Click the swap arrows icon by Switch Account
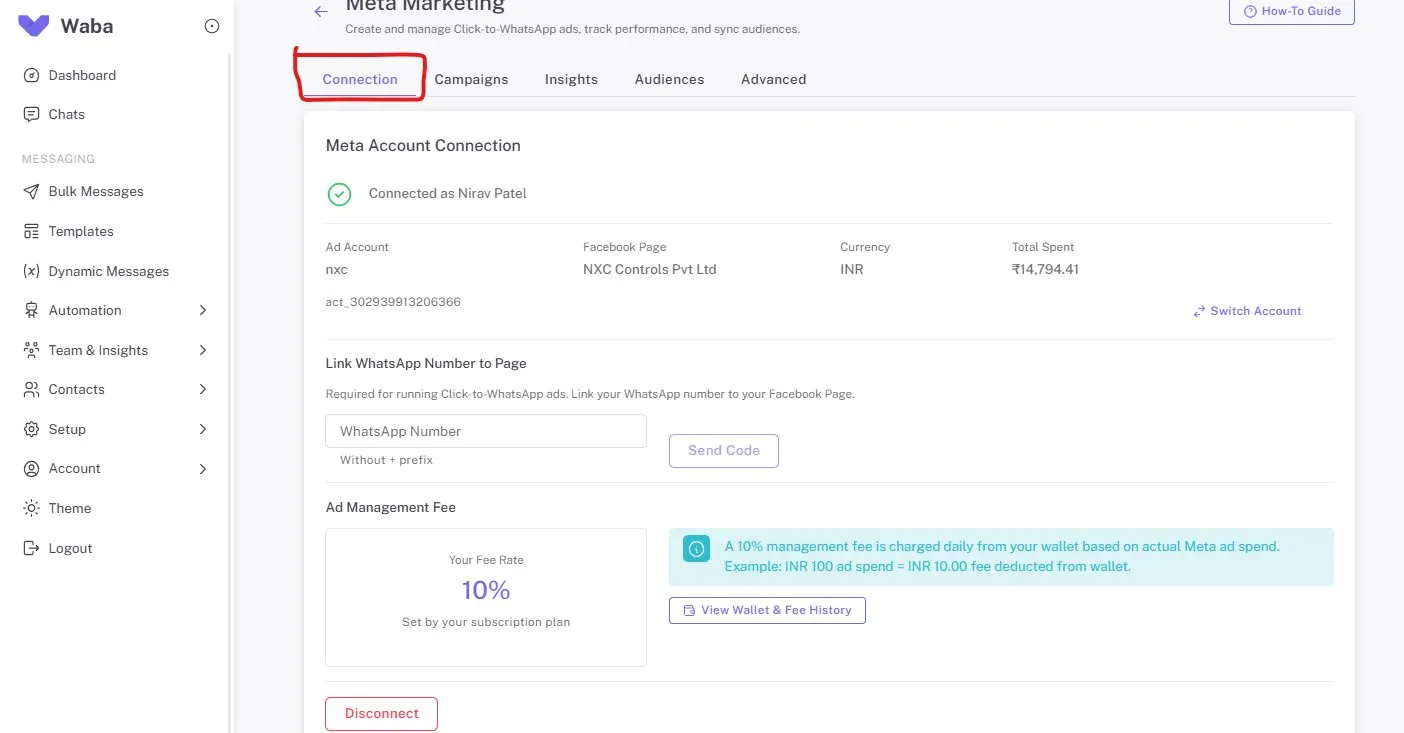Viewport: 1404px width, 733px height. click(x=1199, y=312)
